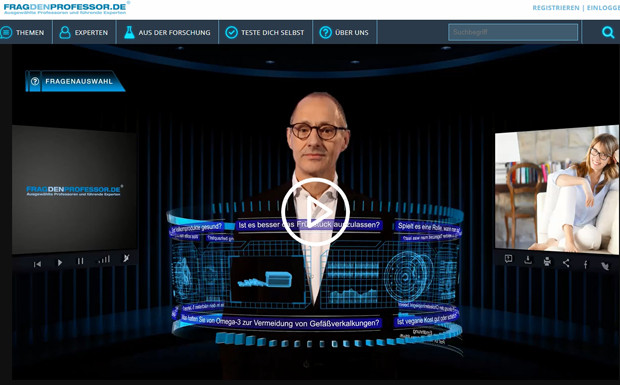Share via the Twitter bird icon
The height and width of the screenshot is (385, 620).
[x=605, y=266]
